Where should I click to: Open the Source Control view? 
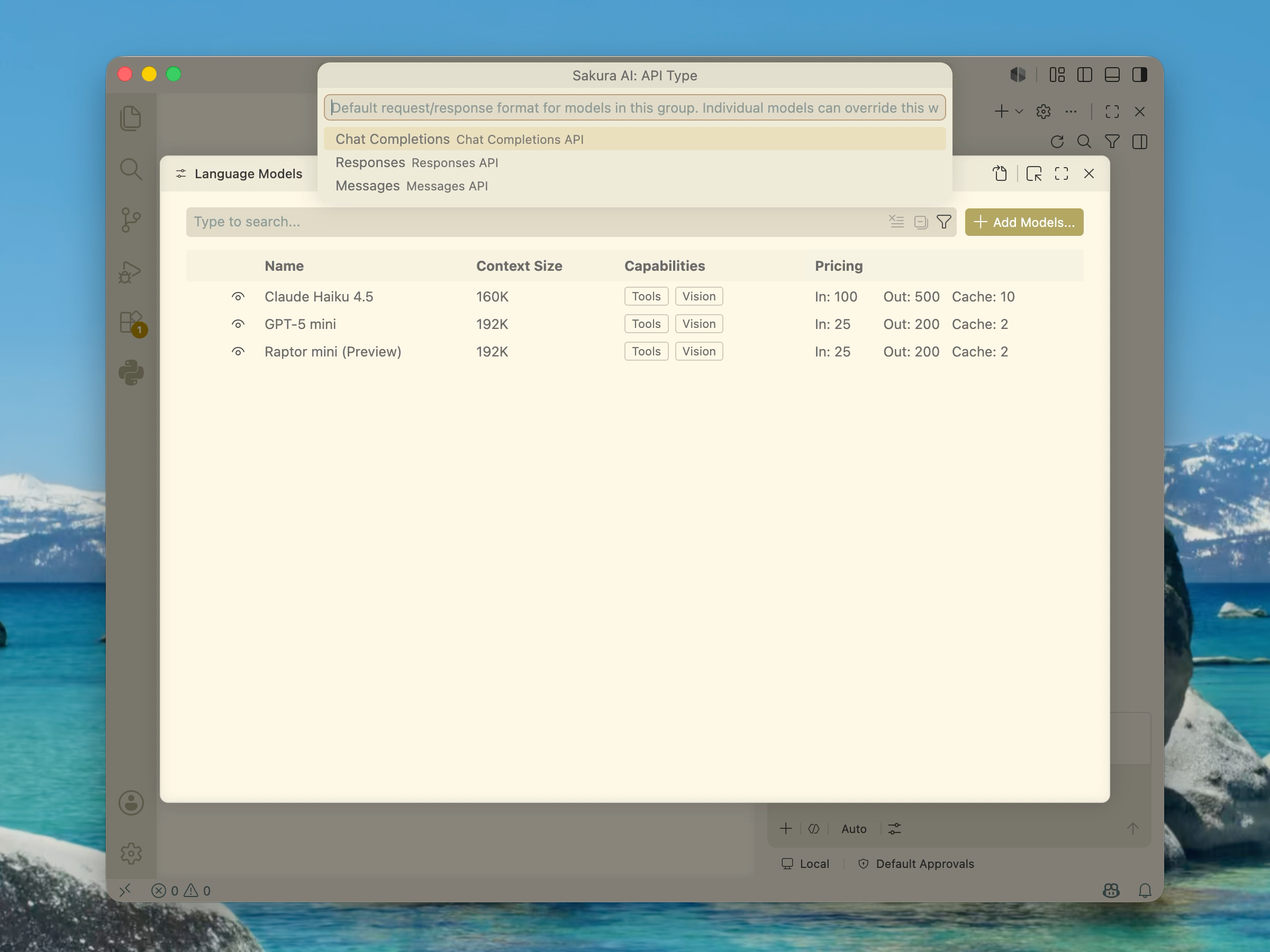coord(131,220)
